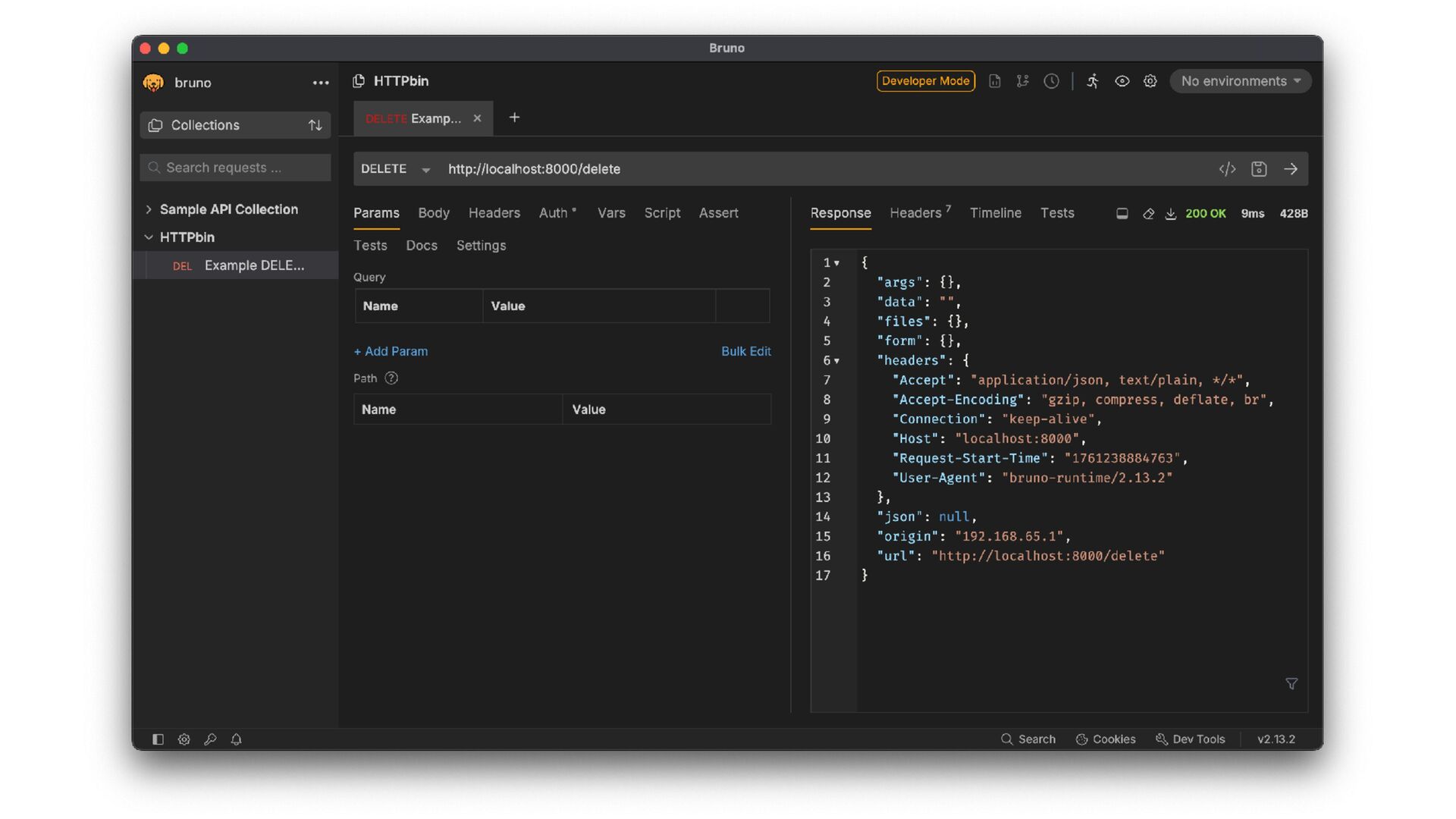
Task: Open the collection runner icon
Action: pos(1093,81)
